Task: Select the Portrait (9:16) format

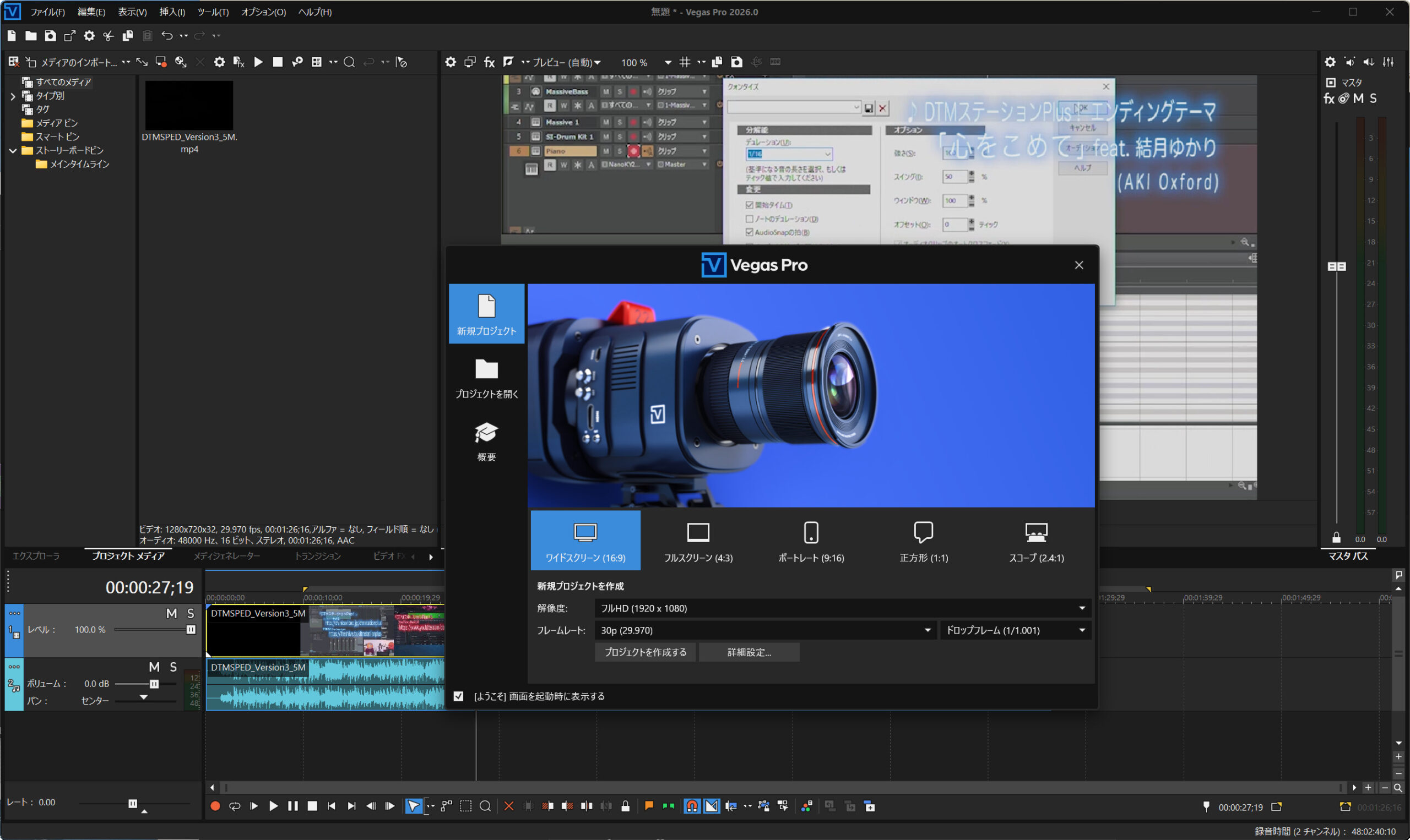Action: (811, 541)
